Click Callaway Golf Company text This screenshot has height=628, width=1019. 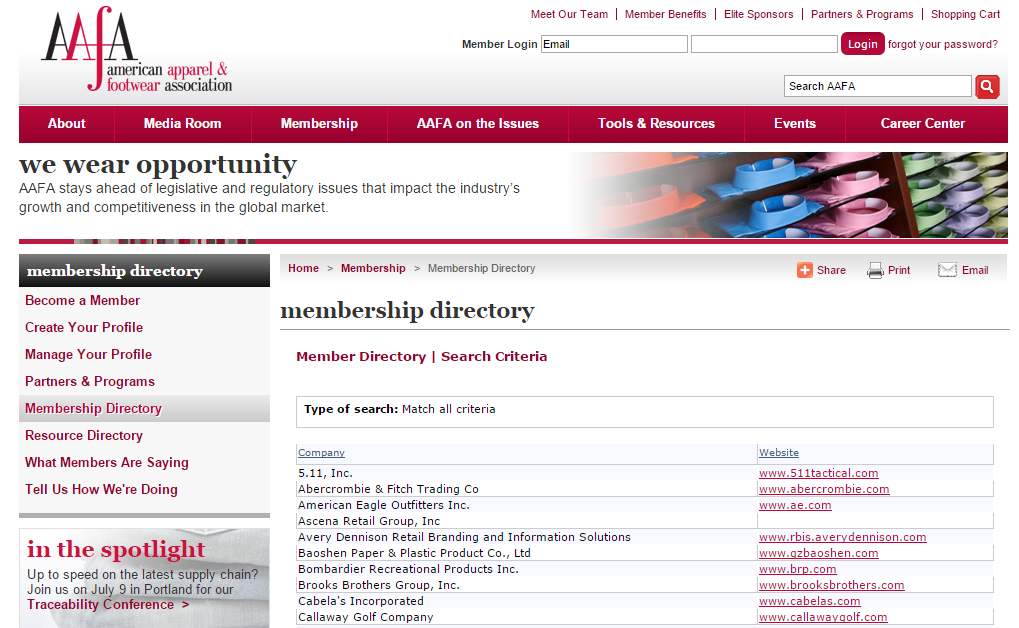click(365, 617)
